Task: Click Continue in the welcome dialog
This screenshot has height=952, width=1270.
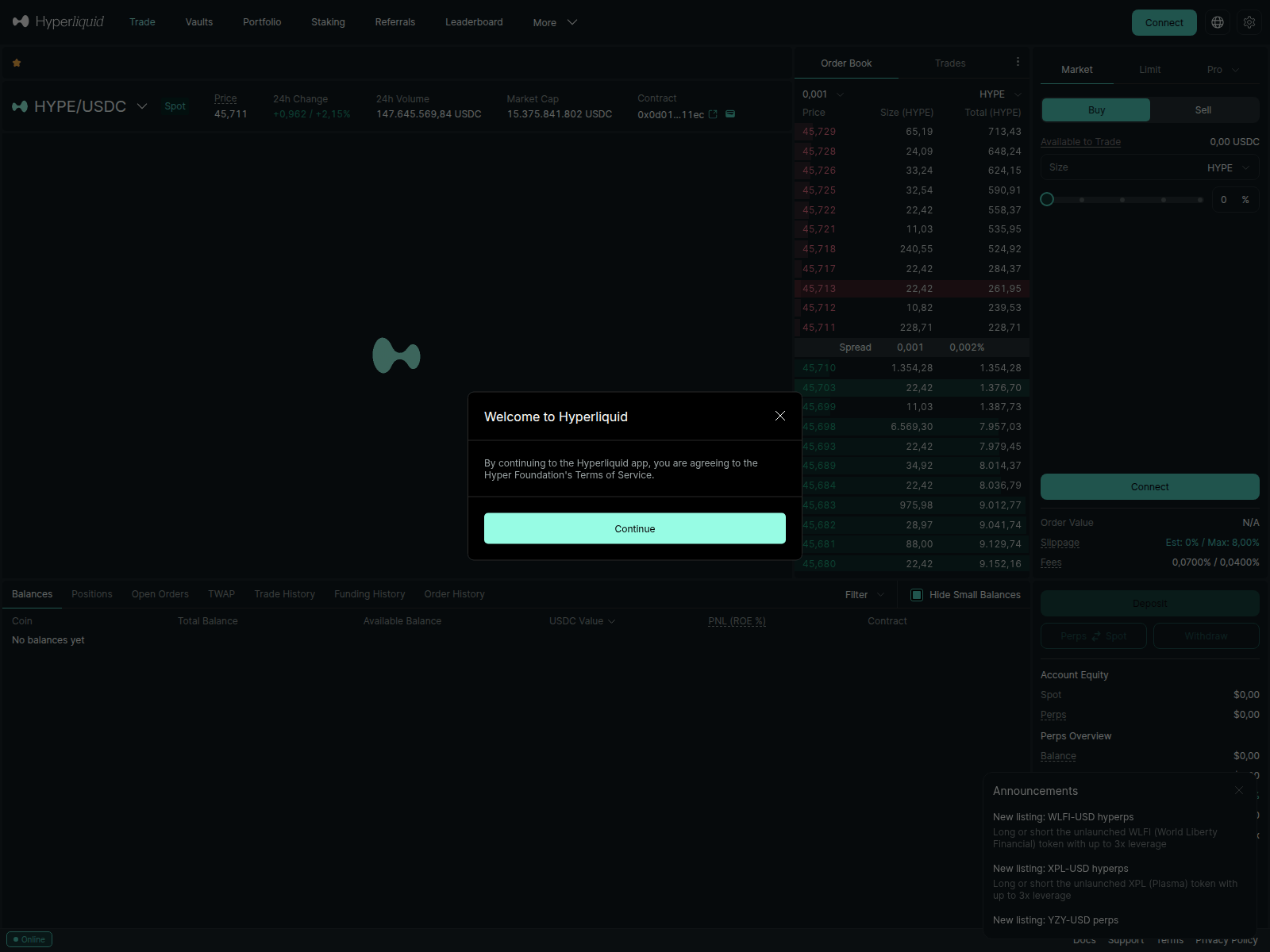Action: coord(635,528)
